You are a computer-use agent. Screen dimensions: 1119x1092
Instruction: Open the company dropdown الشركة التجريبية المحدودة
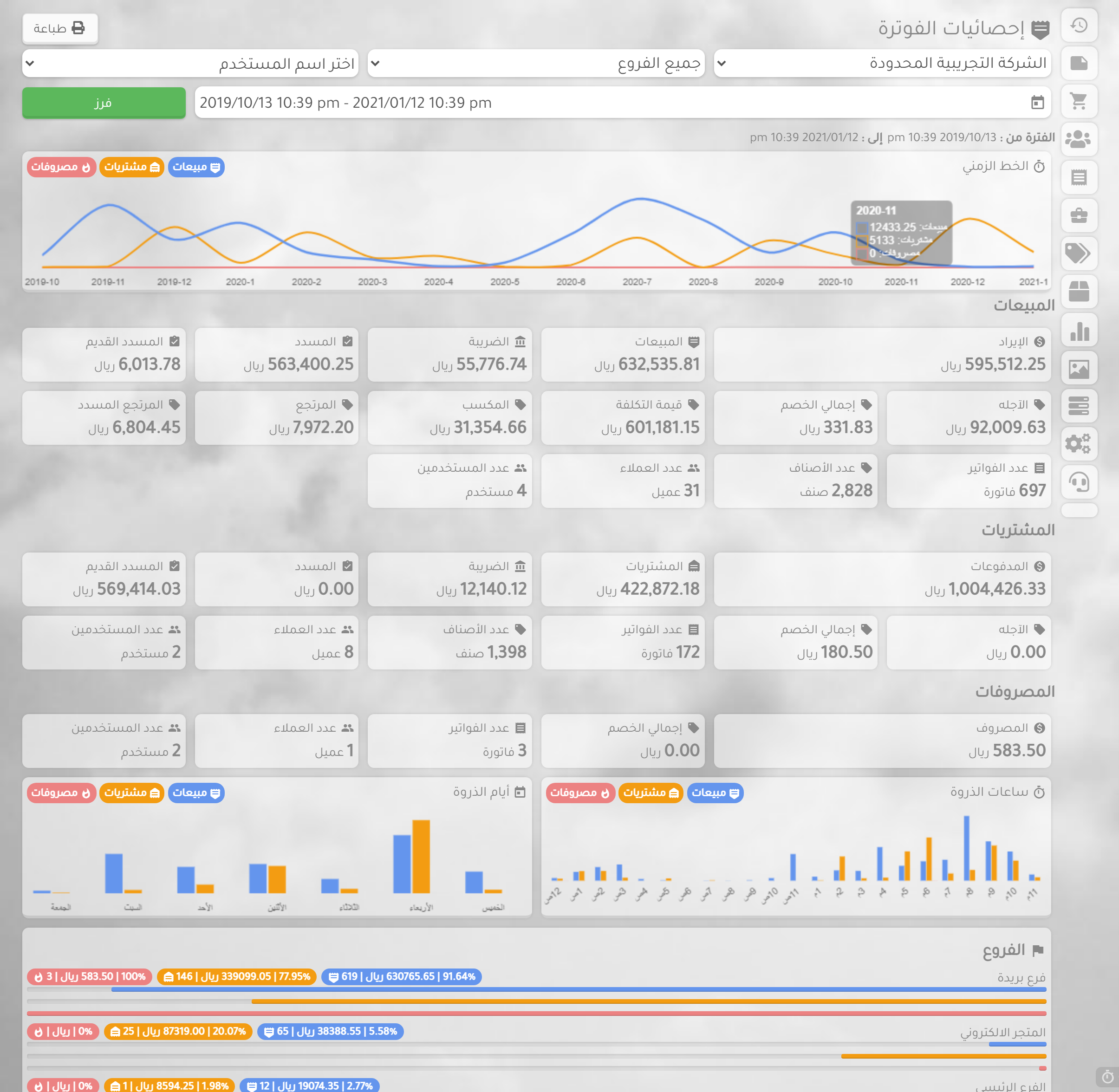tap(882, 63)
